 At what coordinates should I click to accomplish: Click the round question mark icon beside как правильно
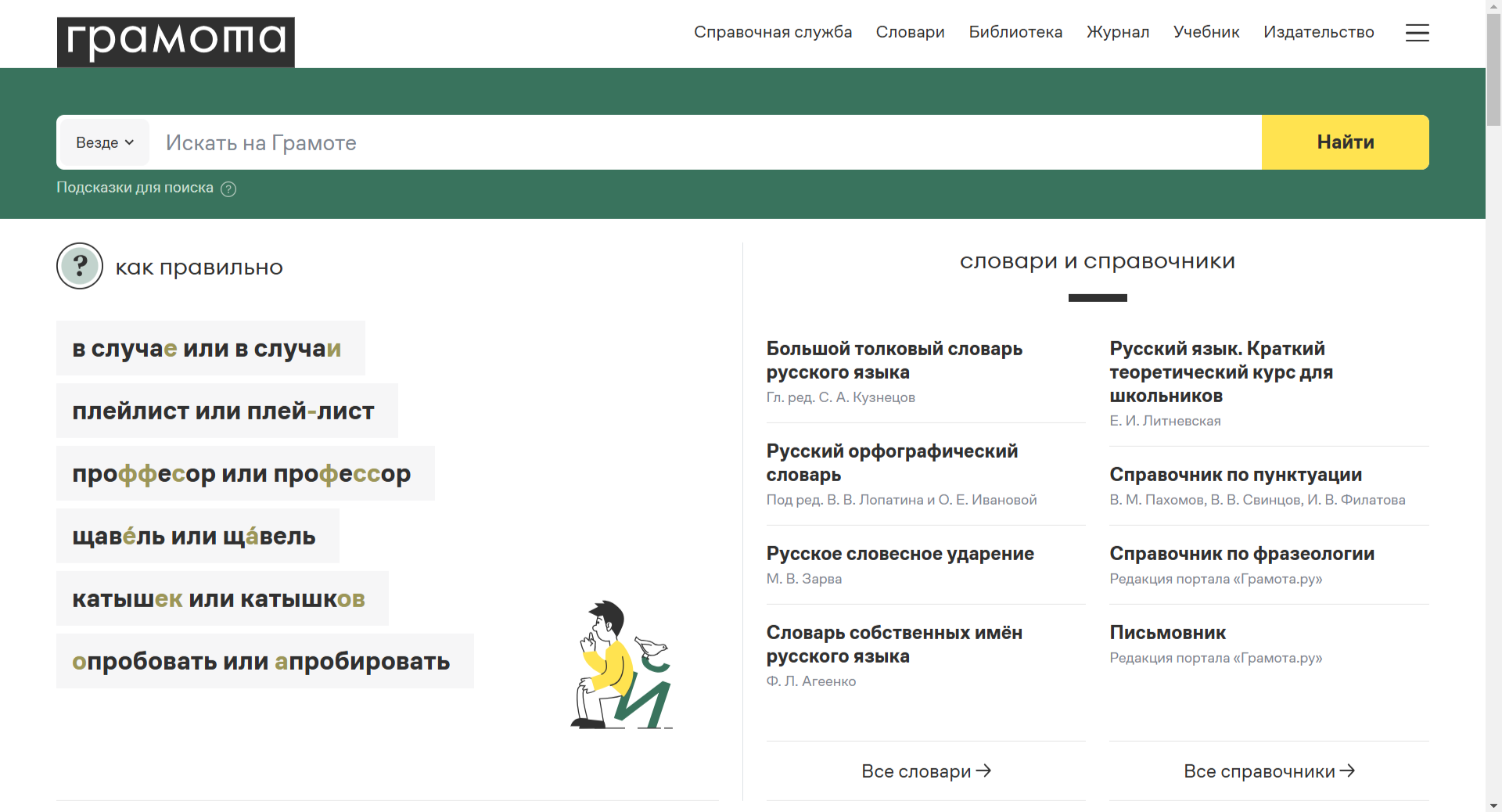(80, 267)
